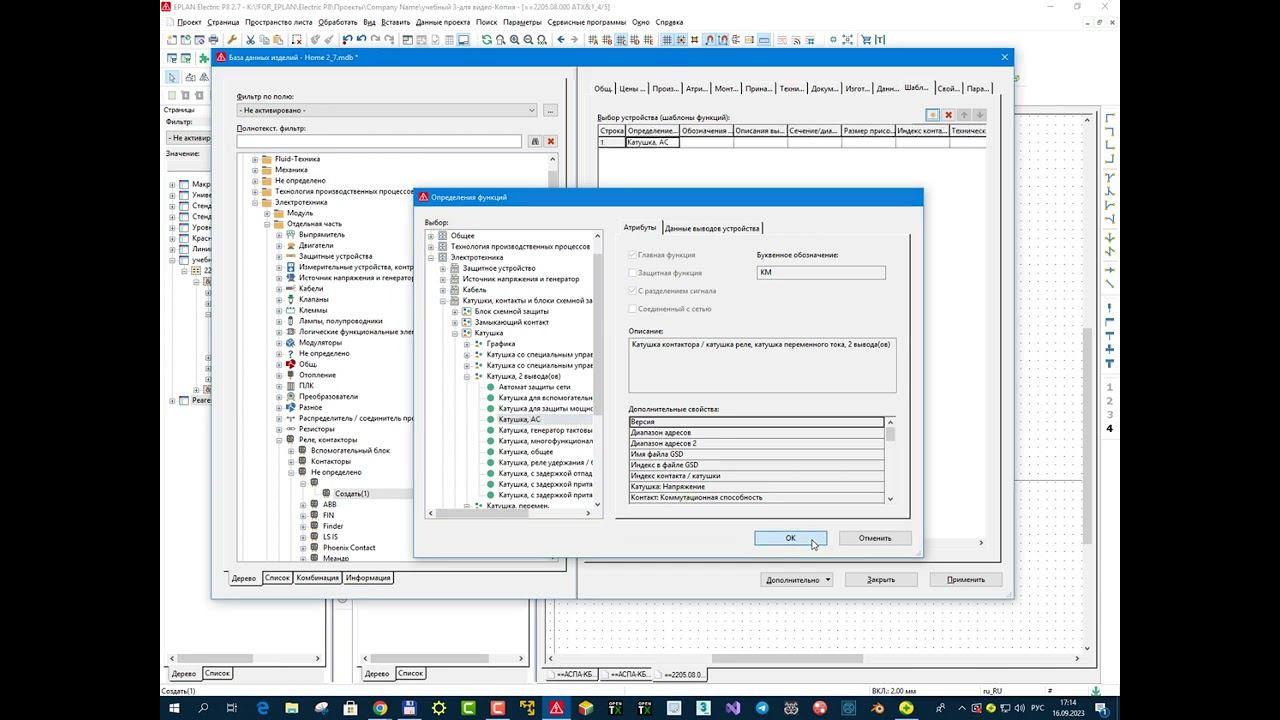
Task: Click the 'Закрыть' button
Action: click(881, 579)
